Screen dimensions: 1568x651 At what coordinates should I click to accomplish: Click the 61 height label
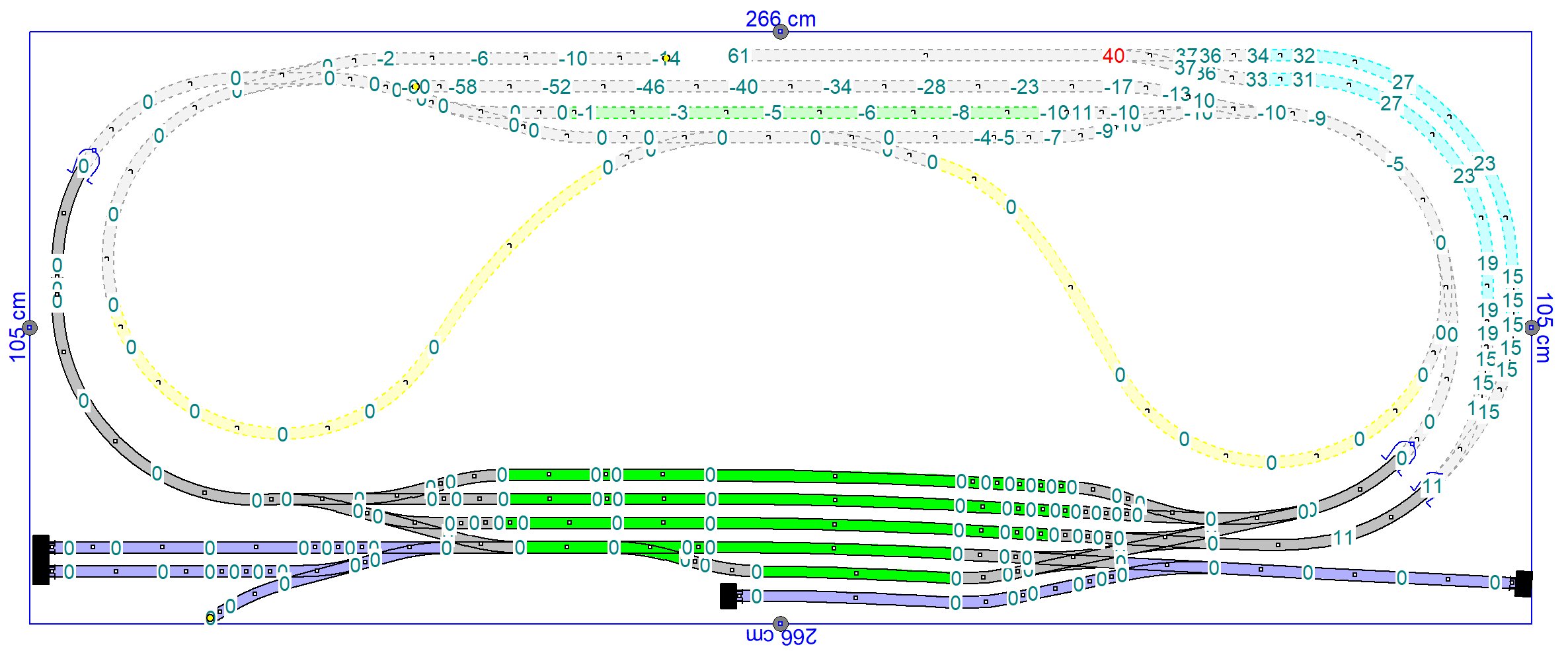pos(738,56)
